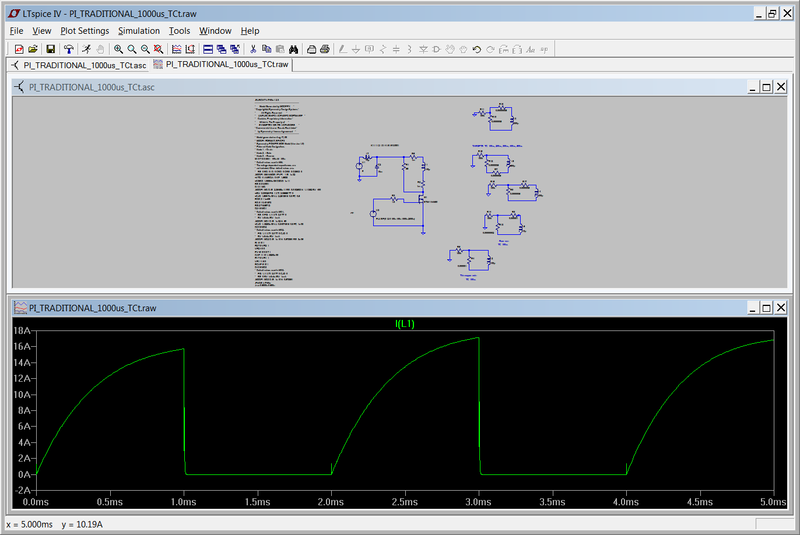The height and width of the screenshot is (535, 800).
Task: Expand the Window menu
Action: (214, 31)
